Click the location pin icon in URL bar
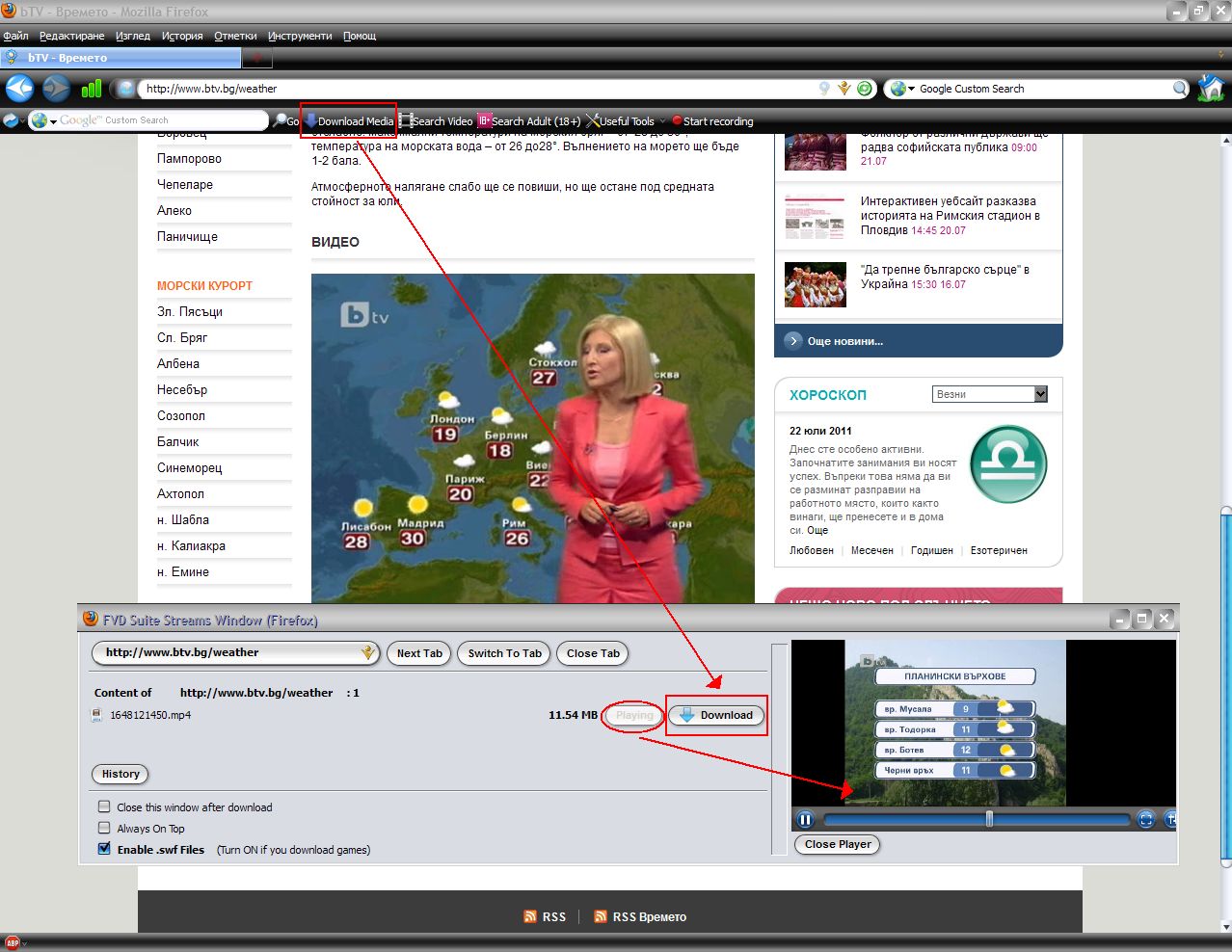 tap(824, 89)
